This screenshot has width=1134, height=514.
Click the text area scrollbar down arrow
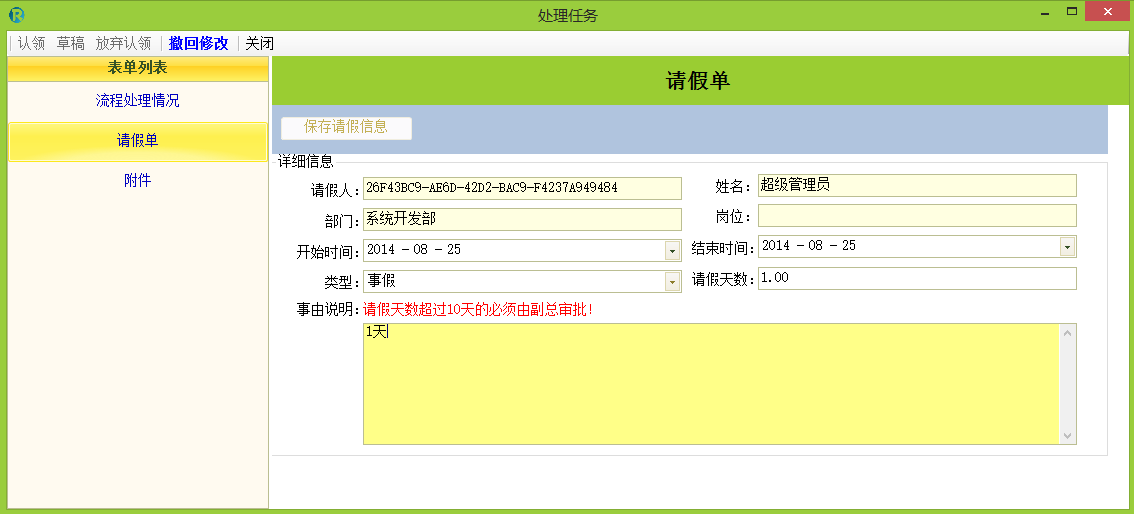pos(1067,435)
